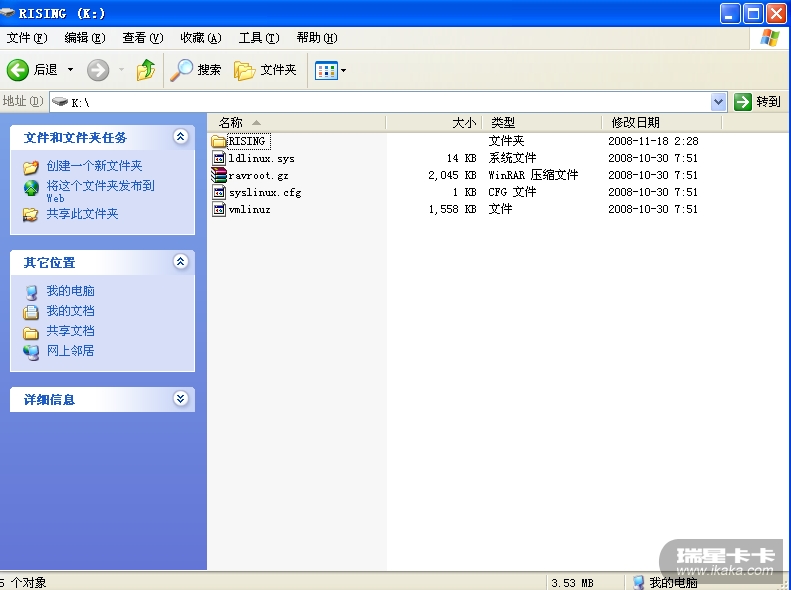Click the 我的文档 documents icon
Screen dimensions: 791x590
(x=31, y=312)
